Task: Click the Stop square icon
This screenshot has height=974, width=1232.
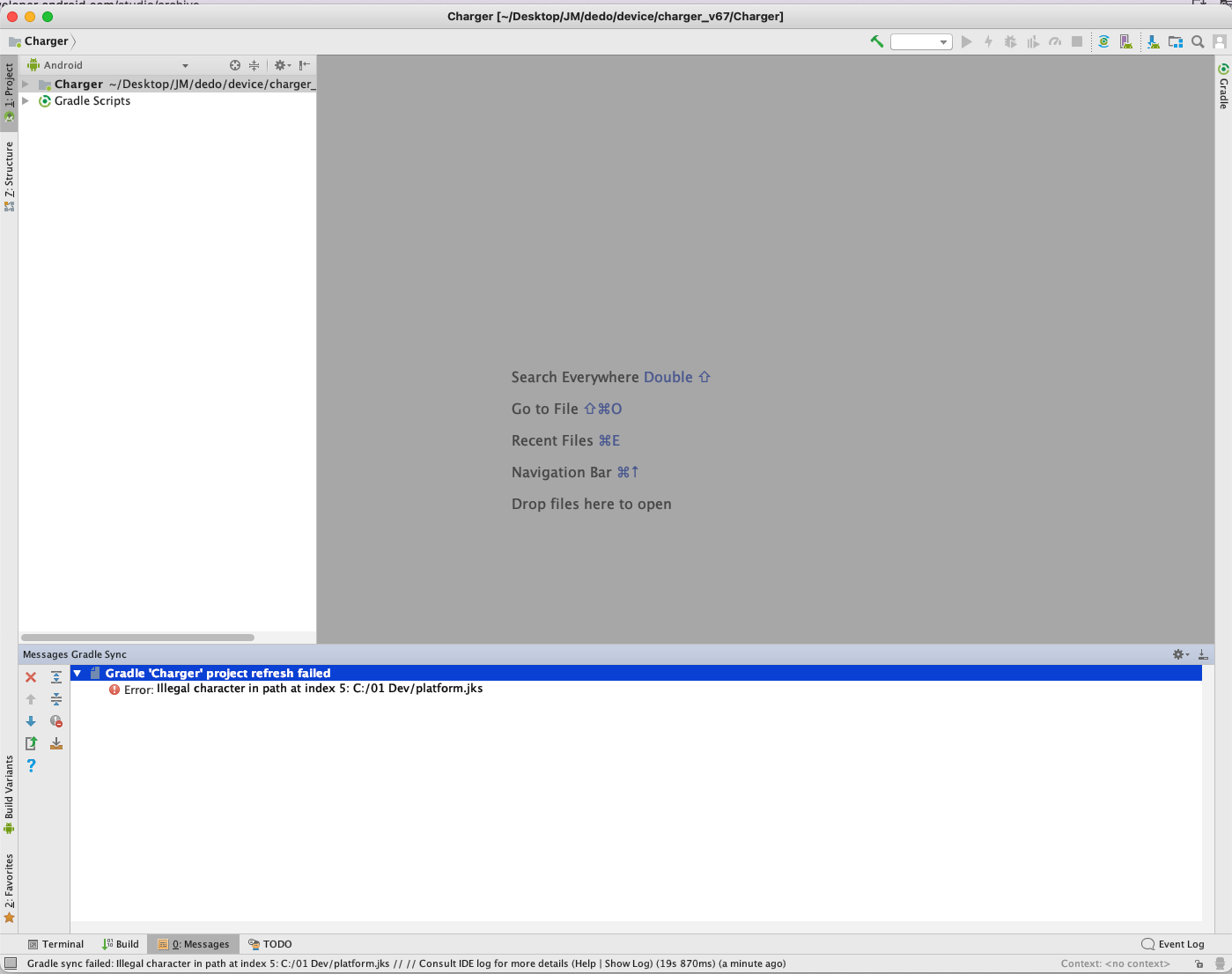Action: (x=1077, y=41)
